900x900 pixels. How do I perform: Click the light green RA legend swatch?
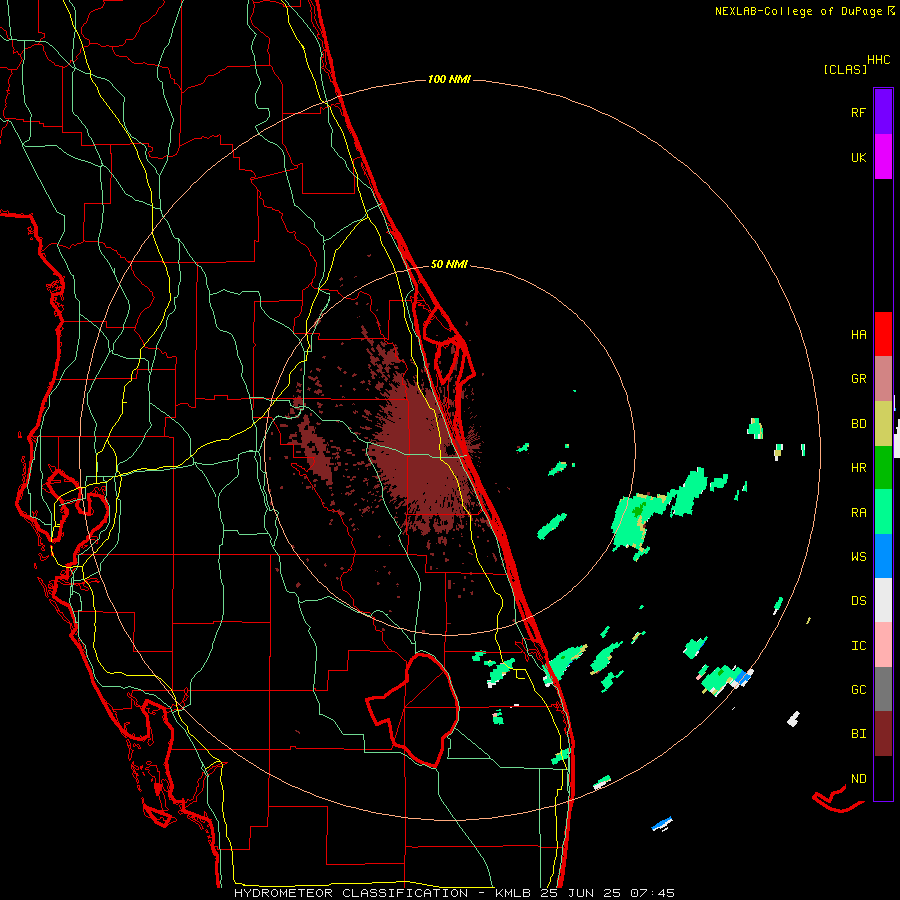coord(883,512)
